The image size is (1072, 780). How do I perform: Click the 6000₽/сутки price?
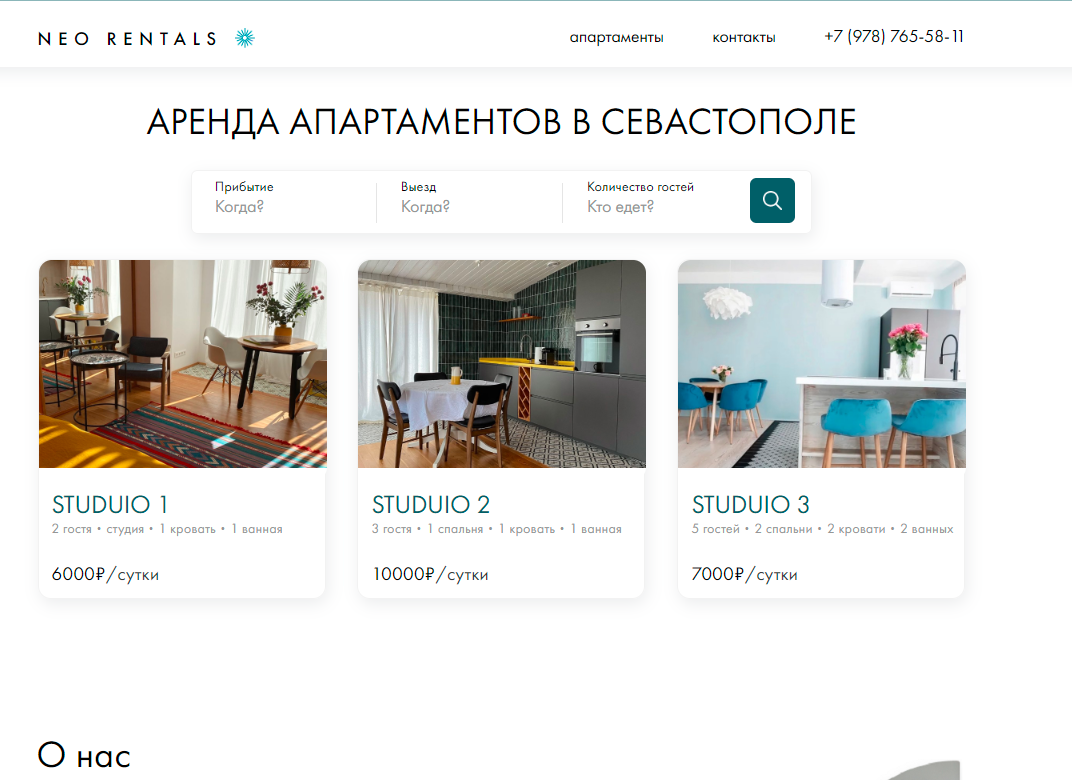coord(105,574)
